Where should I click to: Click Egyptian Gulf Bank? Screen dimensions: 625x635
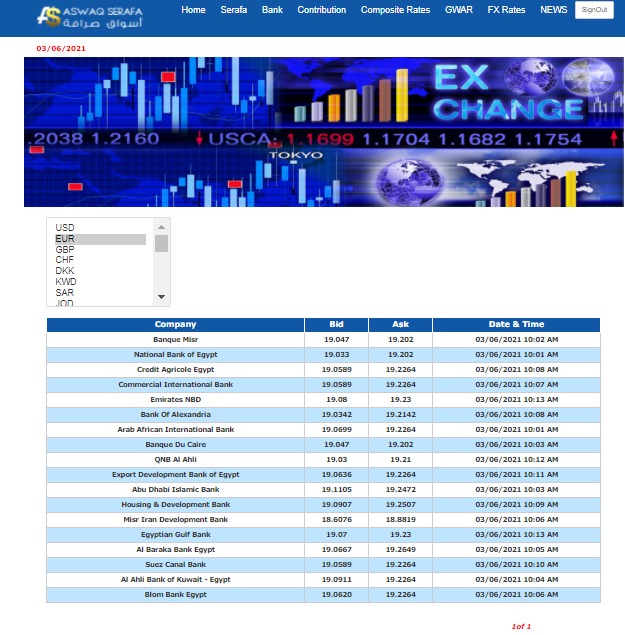(x=175, y=534)
